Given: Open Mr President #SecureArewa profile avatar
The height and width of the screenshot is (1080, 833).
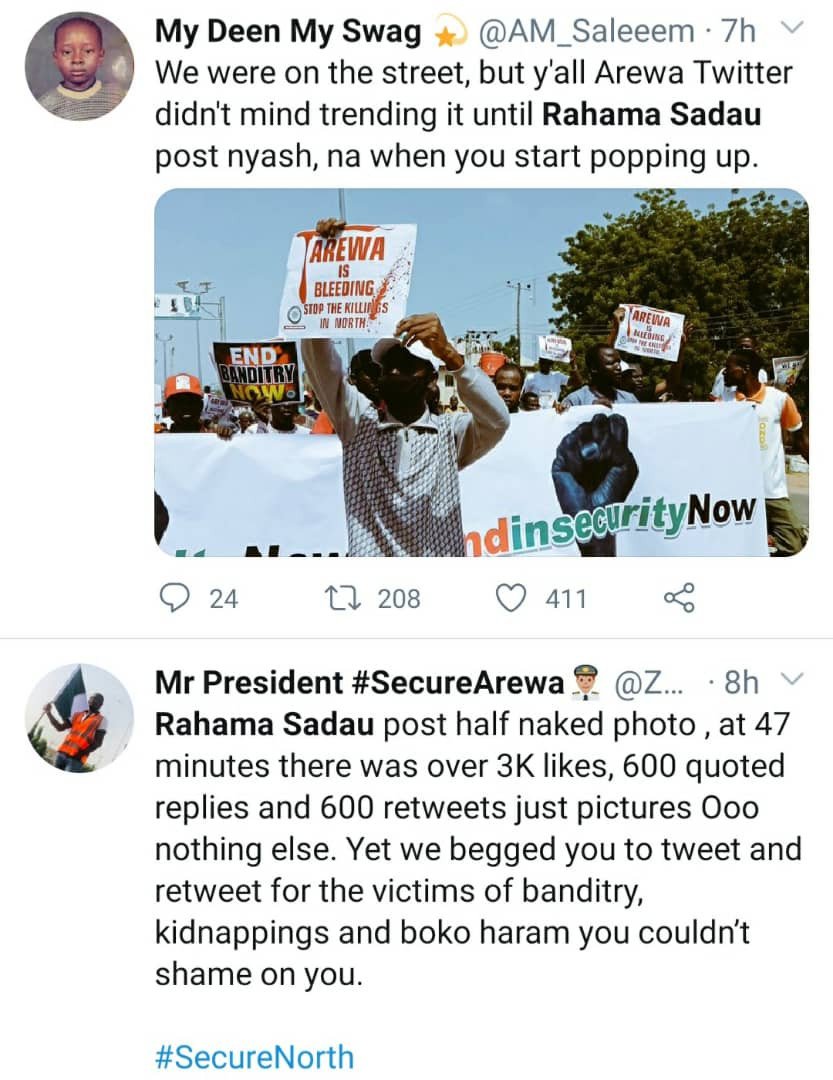Looking at the screenshot, I should click(x=79, y=718).
